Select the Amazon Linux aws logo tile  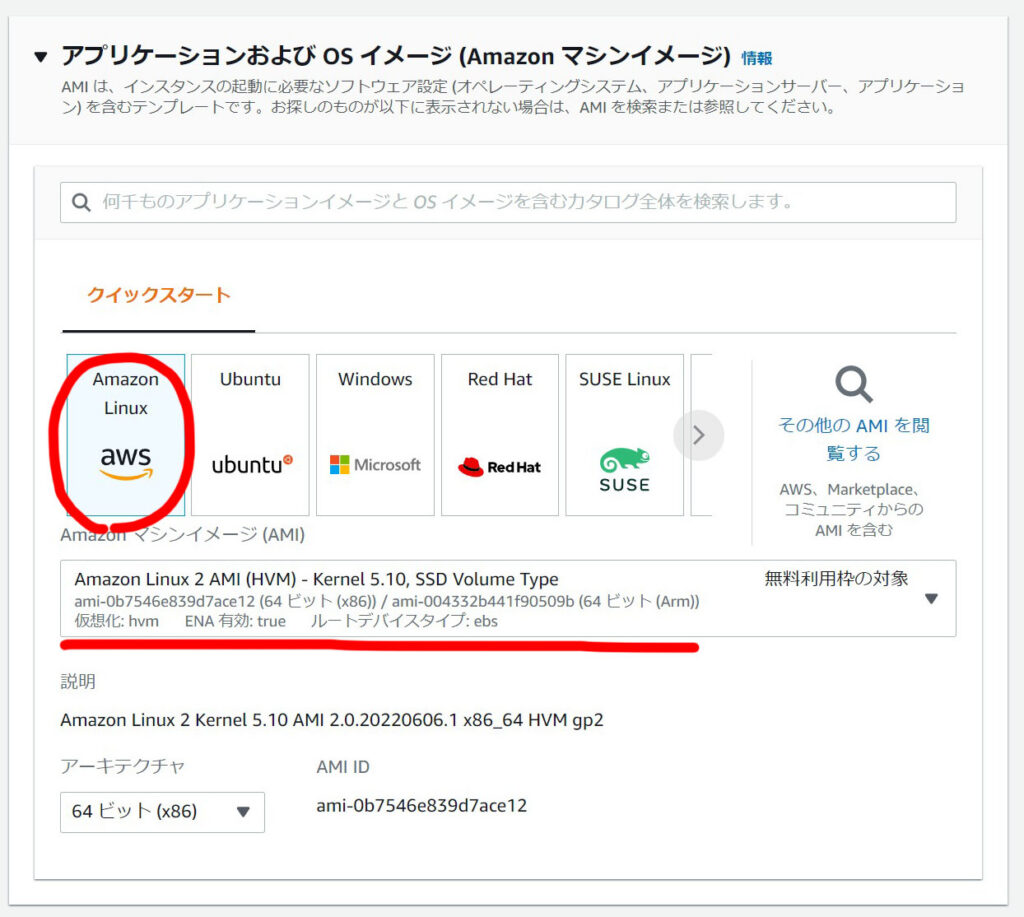[x=126, y=435]
